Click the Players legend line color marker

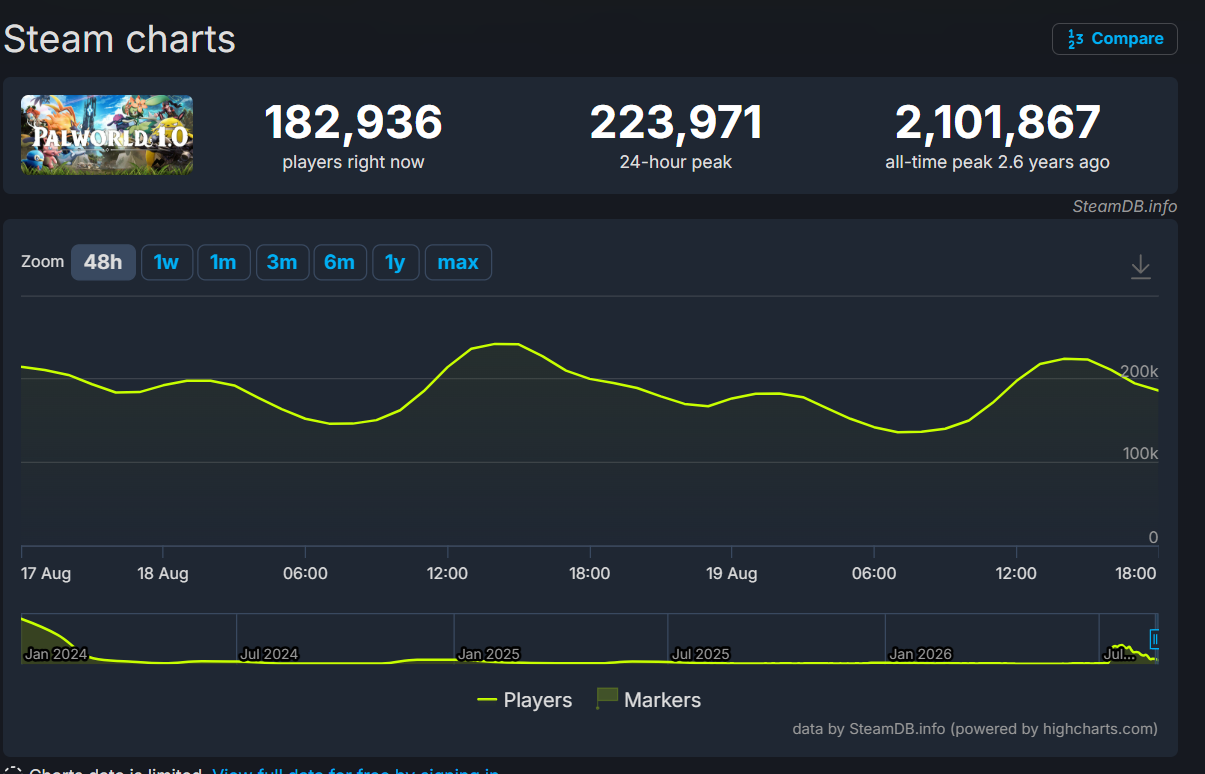coord(487,700)
